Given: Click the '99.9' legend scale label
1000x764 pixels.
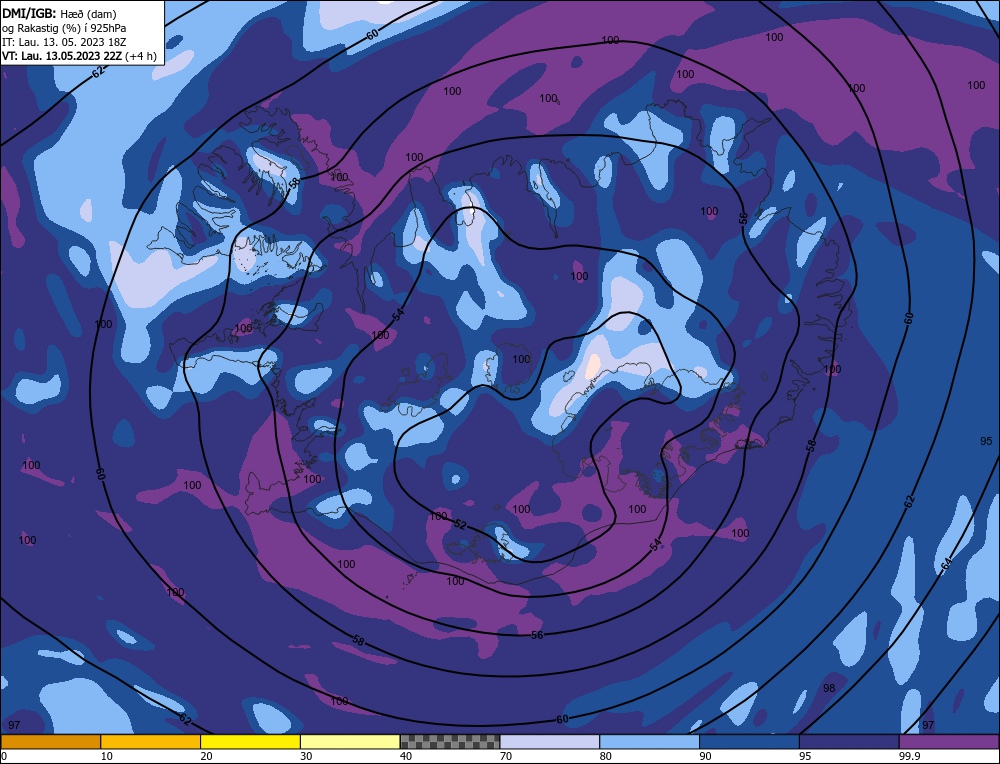Looking at the screenshot, I should click(909, 756).
